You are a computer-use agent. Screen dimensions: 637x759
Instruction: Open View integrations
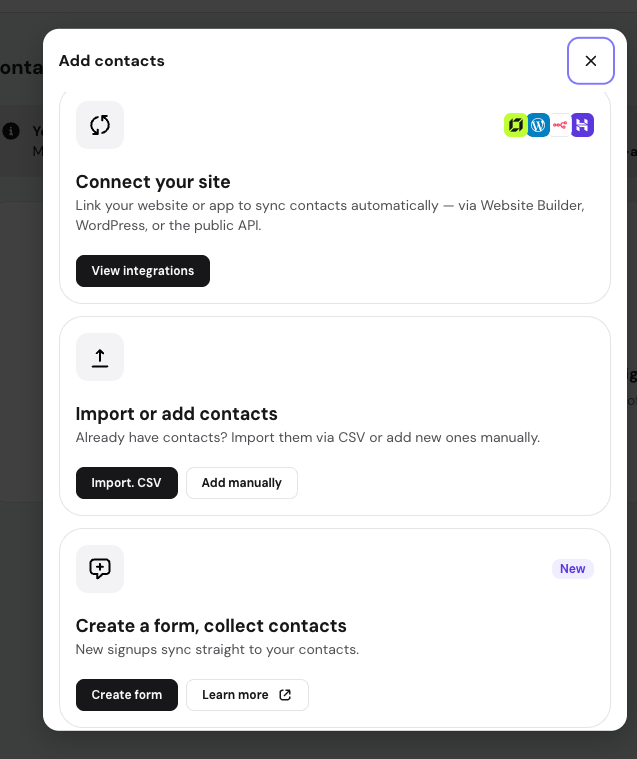[x=143, y=271]
